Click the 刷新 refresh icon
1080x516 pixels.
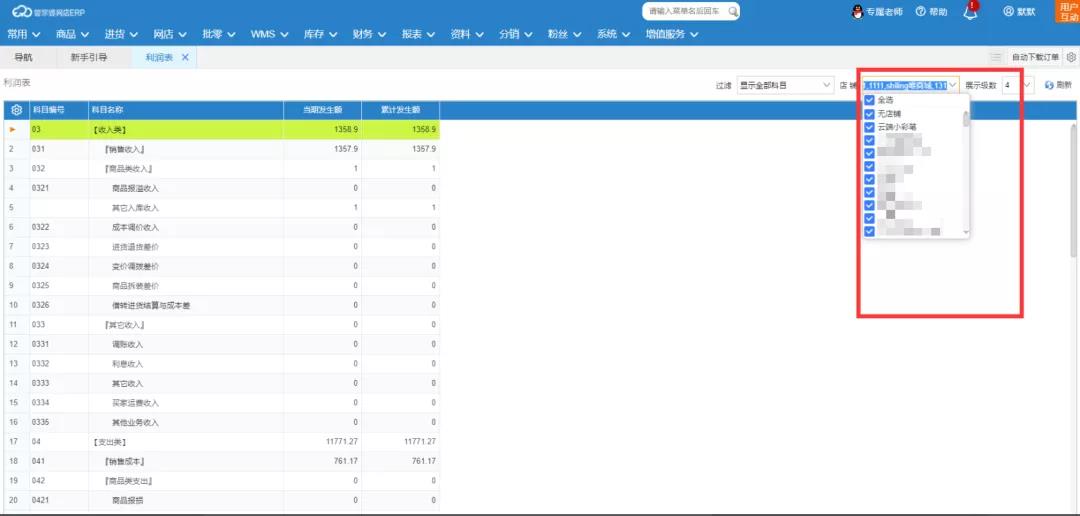(x=1049, y=85)
